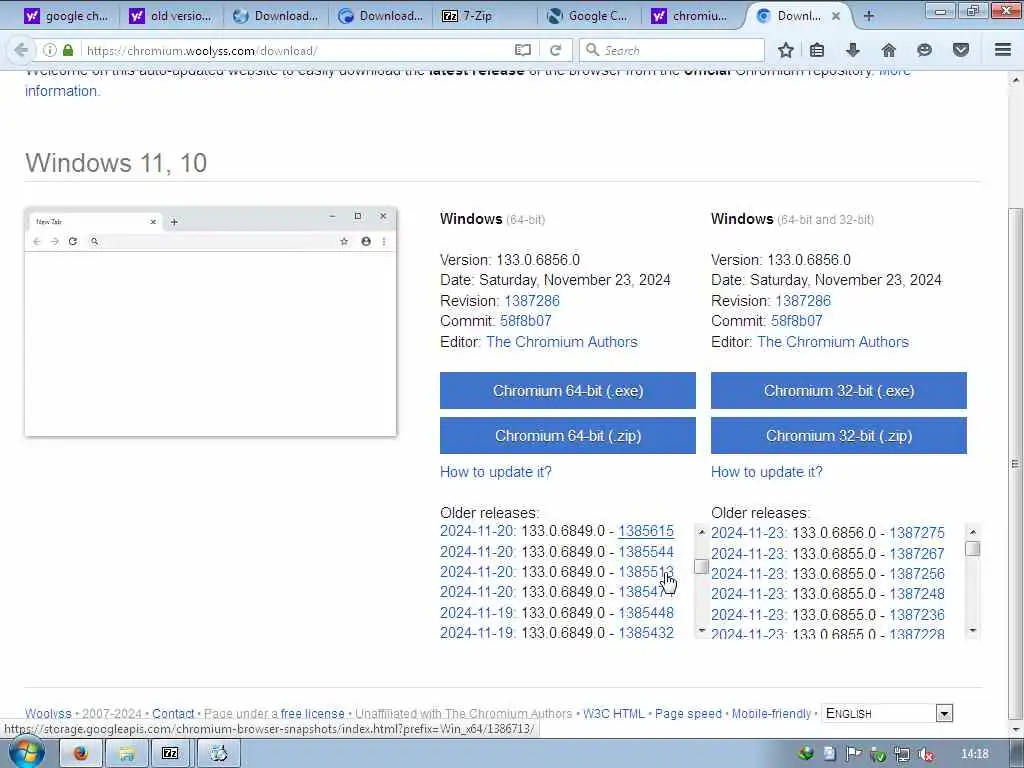Open the 'free license' footer link
1024x768 pixels.
[312, 713]
